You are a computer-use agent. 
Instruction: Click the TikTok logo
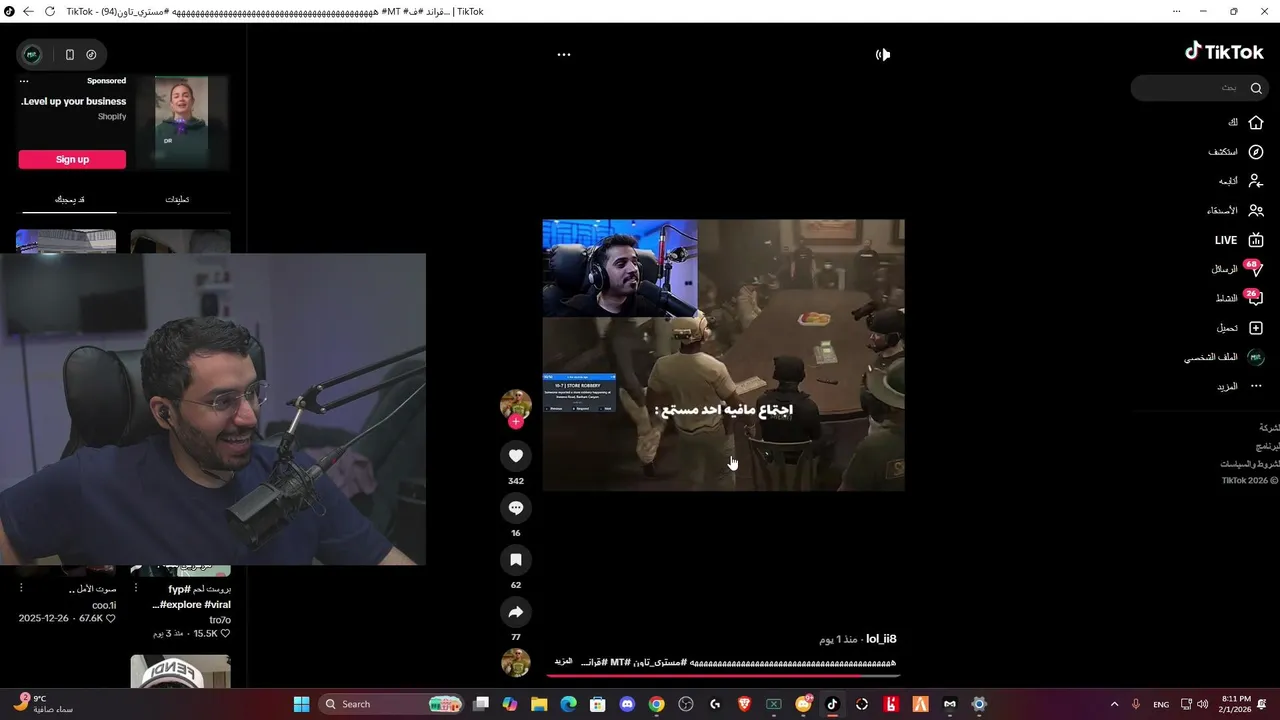point(1224,51)
